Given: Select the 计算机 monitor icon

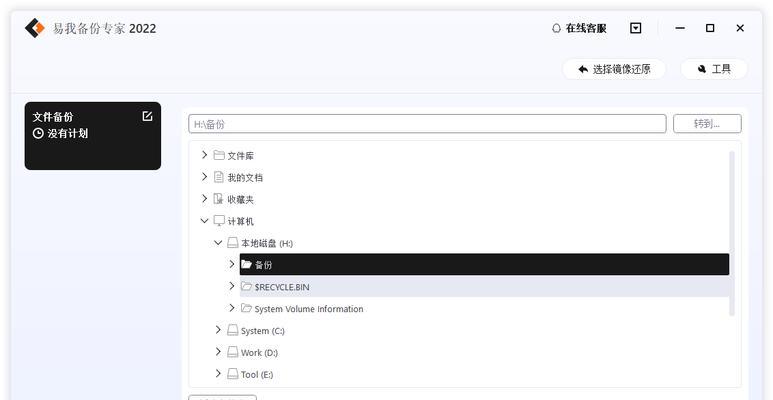Looking at the screenshot, I should (219, 221).
